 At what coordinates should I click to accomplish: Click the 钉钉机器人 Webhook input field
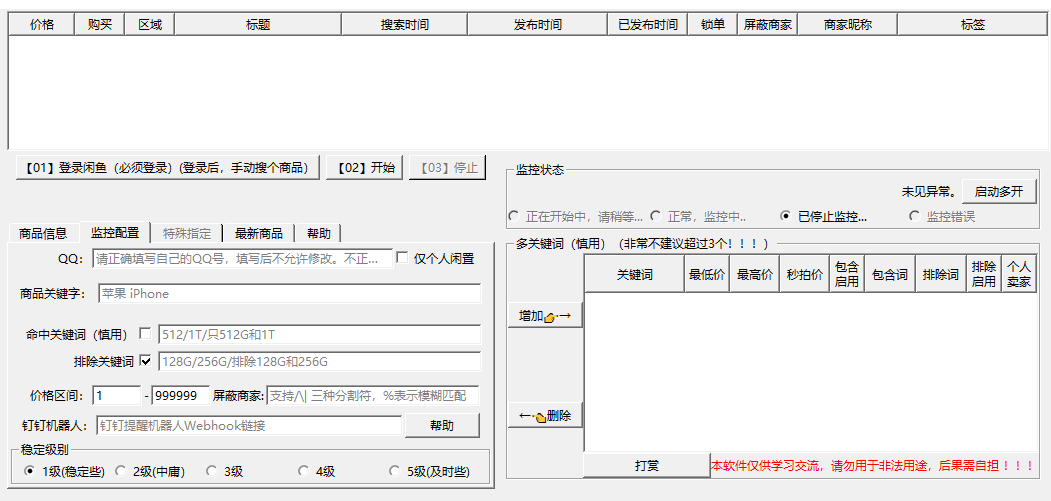249,425
